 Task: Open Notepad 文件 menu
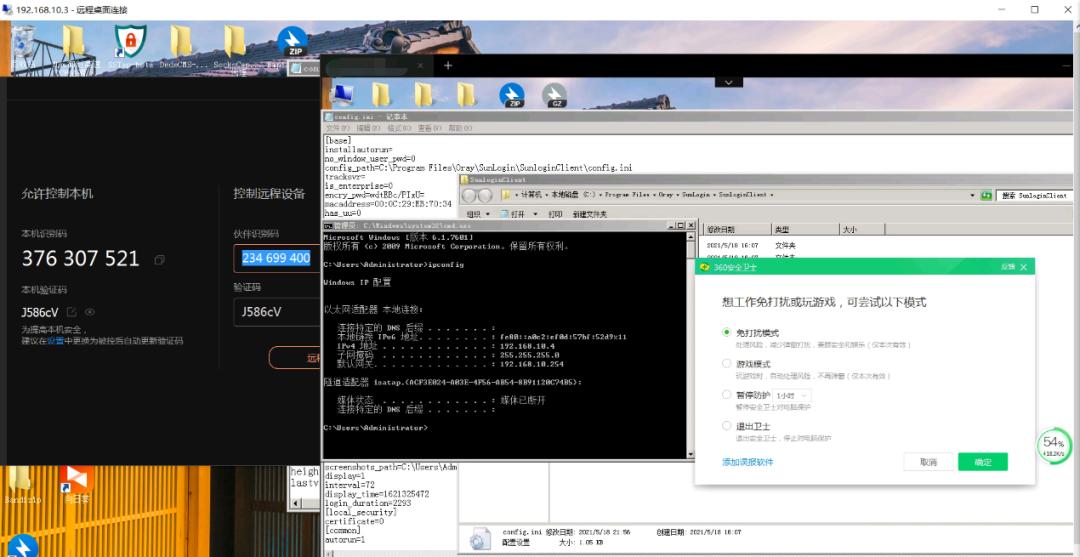337,128
